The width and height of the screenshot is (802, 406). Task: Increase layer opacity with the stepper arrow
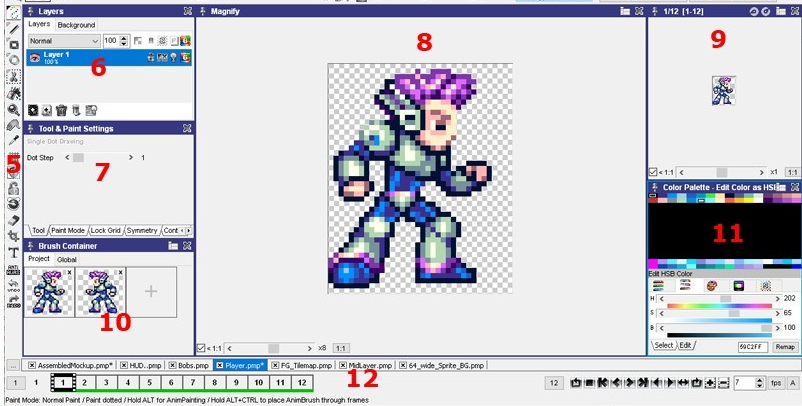(x=124, y=38)
